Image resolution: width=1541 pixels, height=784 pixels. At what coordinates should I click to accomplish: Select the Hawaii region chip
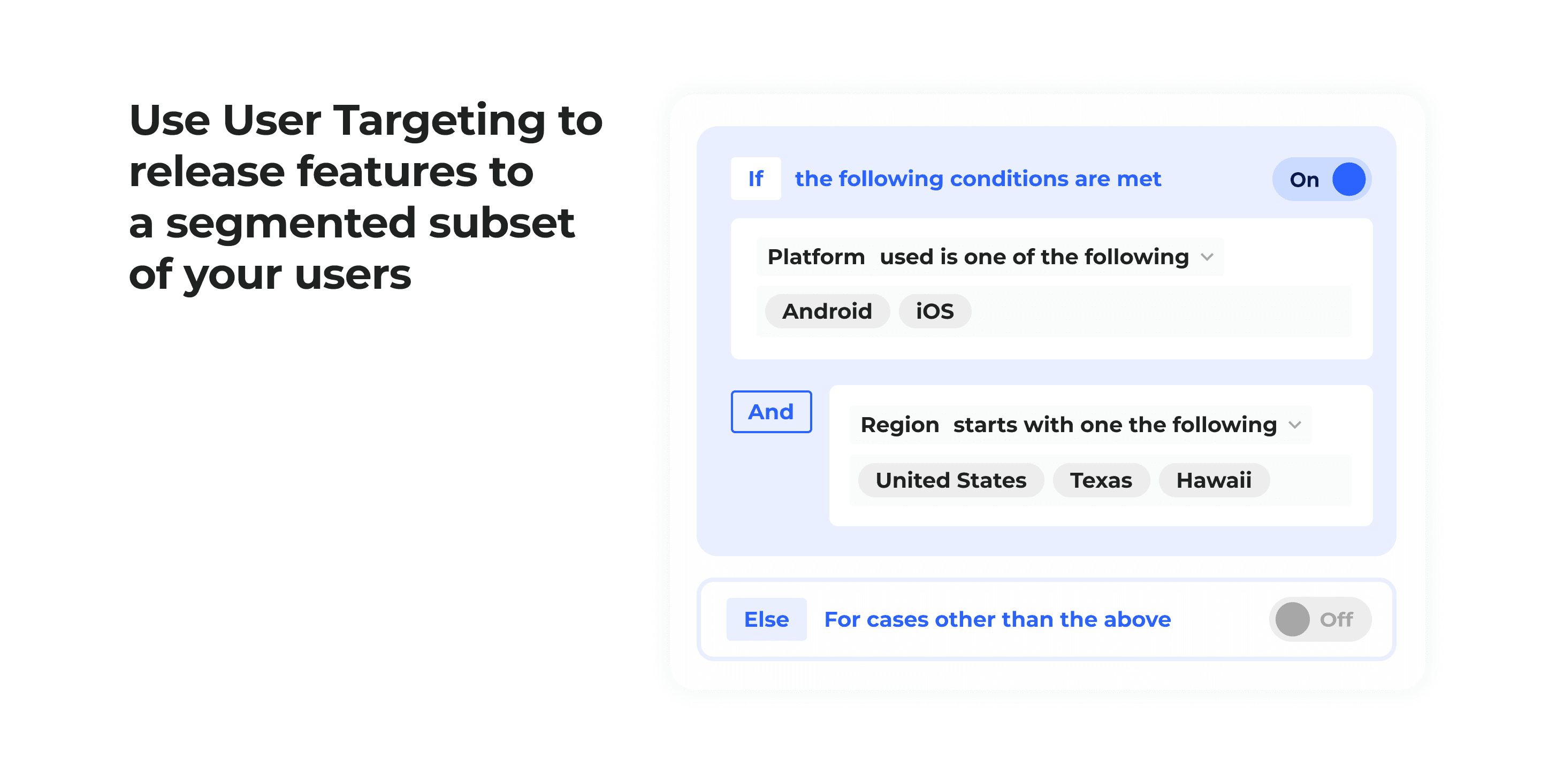1214,480
